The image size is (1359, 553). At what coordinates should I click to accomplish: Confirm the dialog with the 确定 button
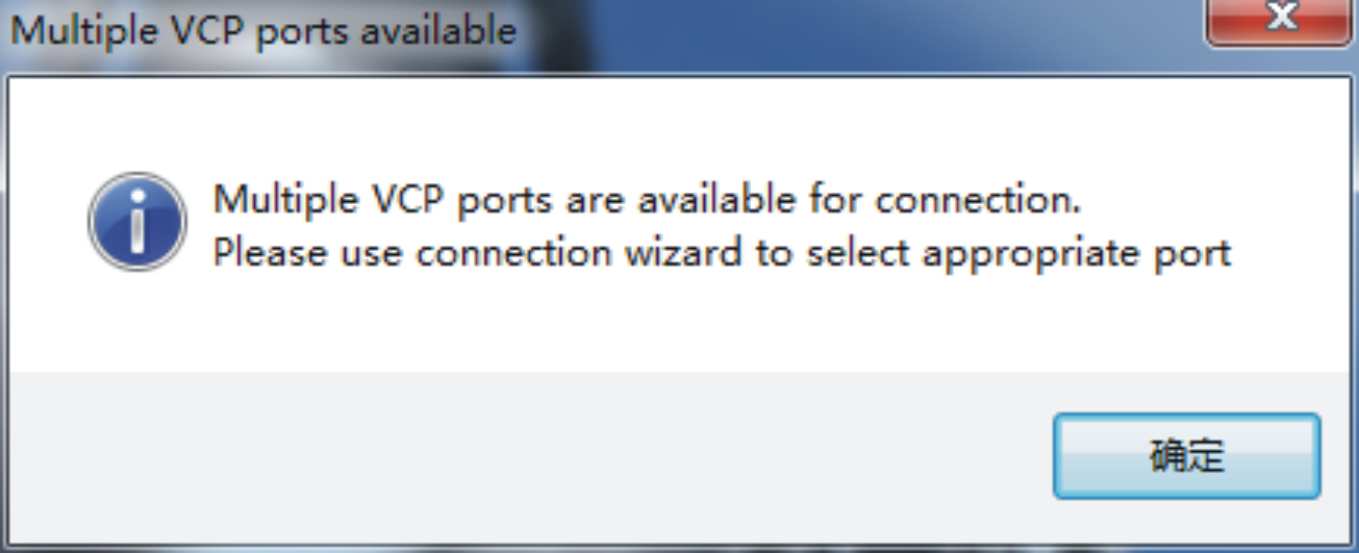point(1187,456)
